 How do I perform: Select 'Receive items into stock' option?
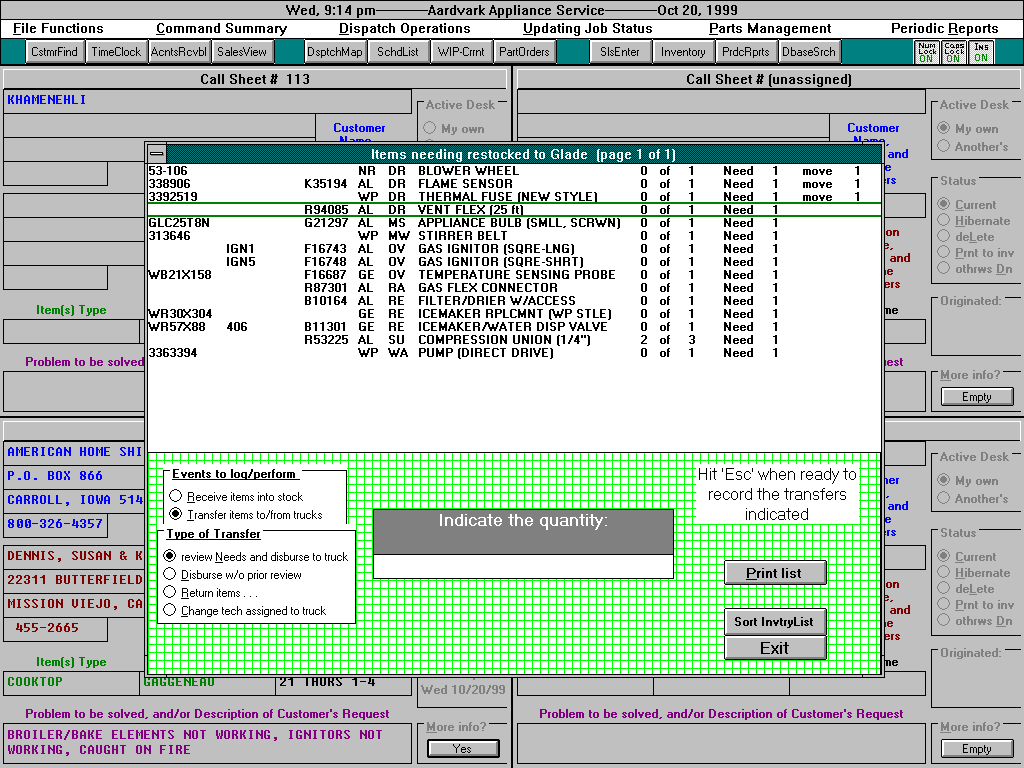point(175,497)
